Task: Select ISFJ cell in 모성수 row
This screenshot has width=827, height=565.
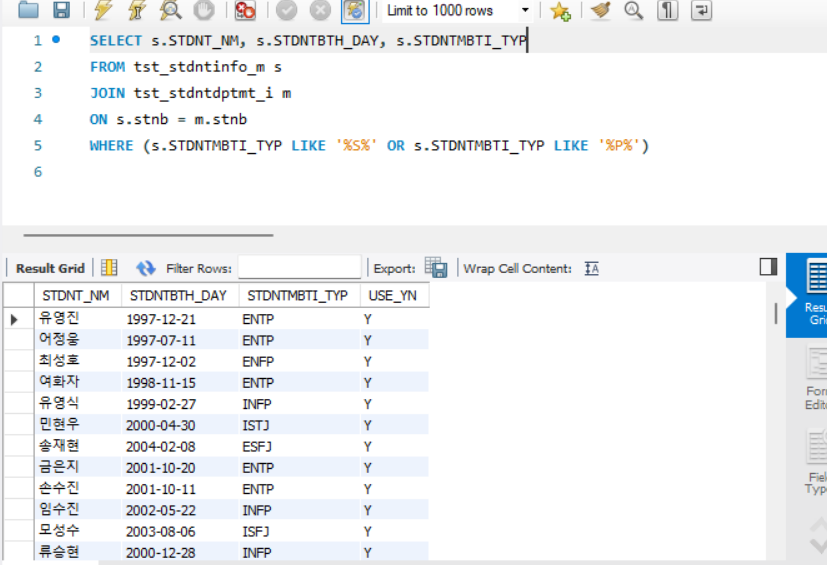Action: (x=300, y=531)
